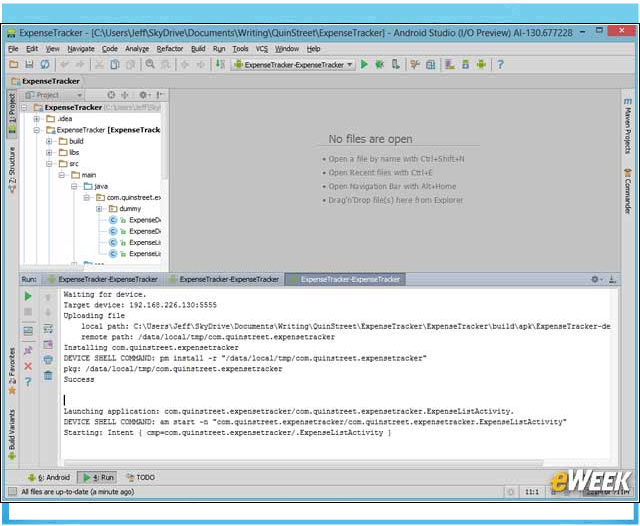Open the Project panel settings gear dropdown

144,95
